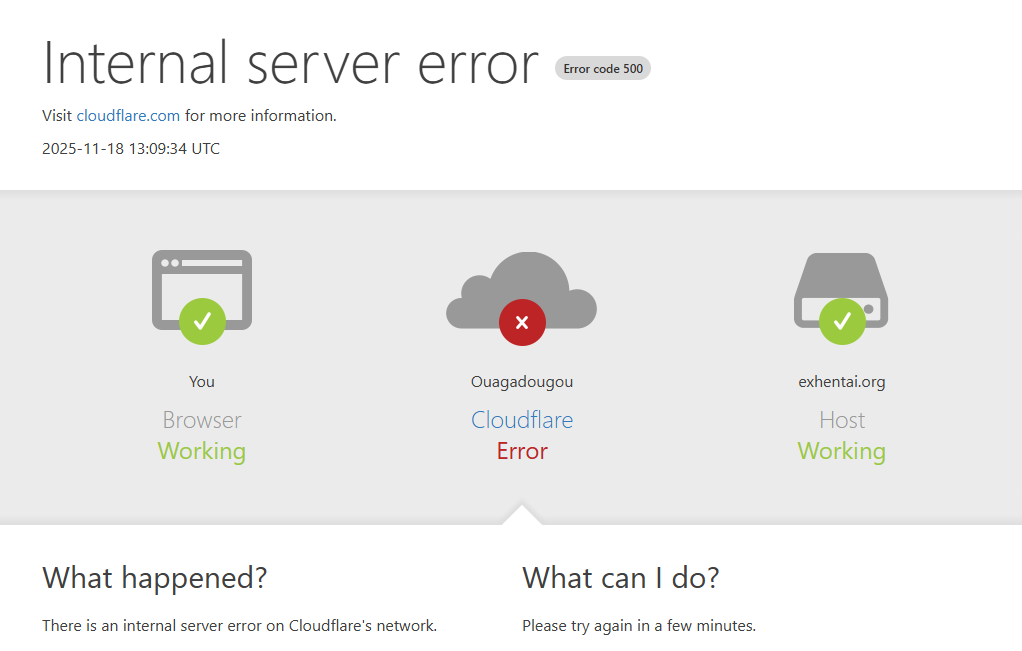Click the Ouagadougou location label
1022x651 pixels.
click(x=522, y=382)
